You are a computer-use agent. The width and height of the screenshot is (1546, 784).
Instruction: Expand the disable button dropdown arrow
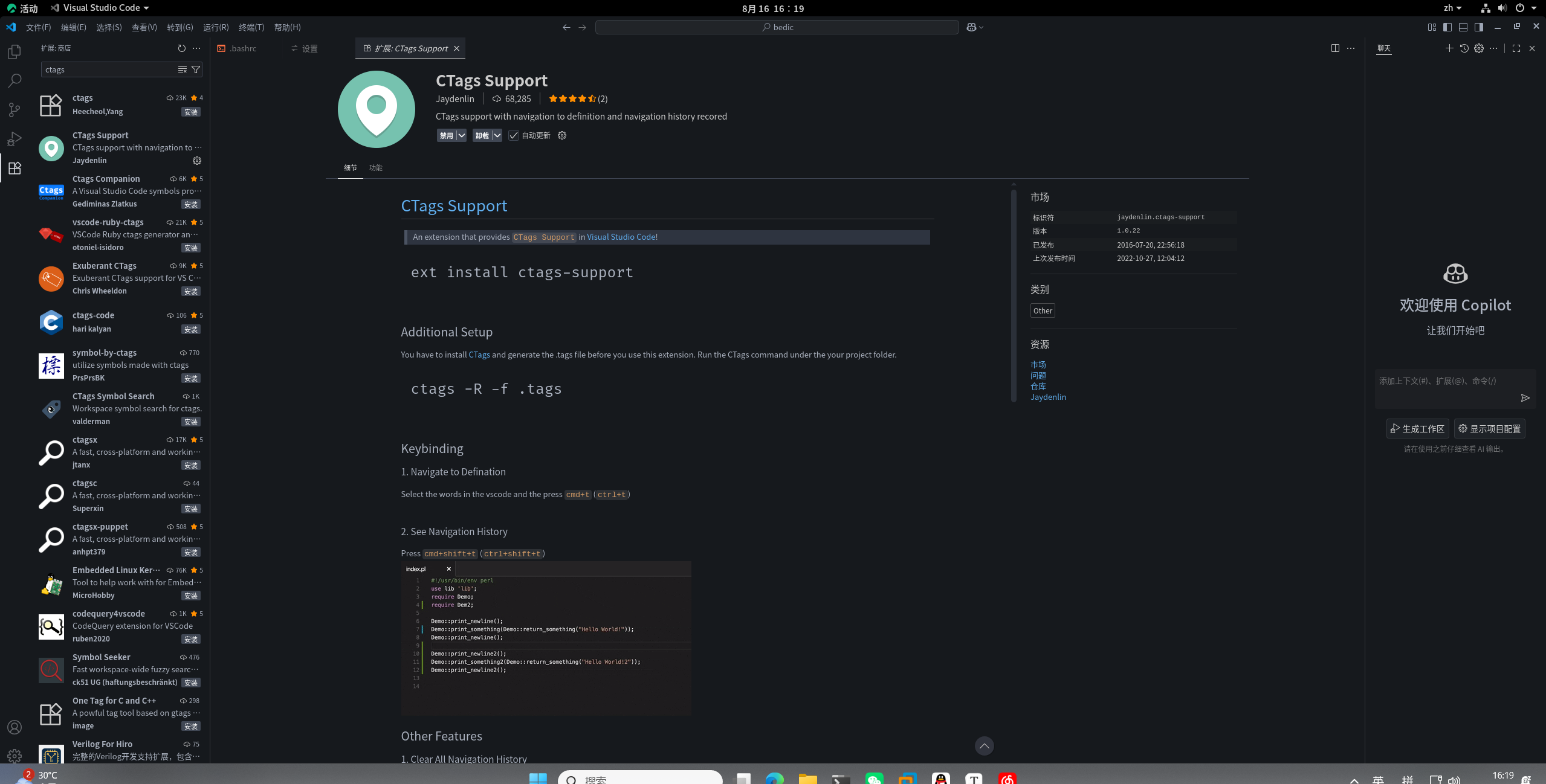pos(461,135)
